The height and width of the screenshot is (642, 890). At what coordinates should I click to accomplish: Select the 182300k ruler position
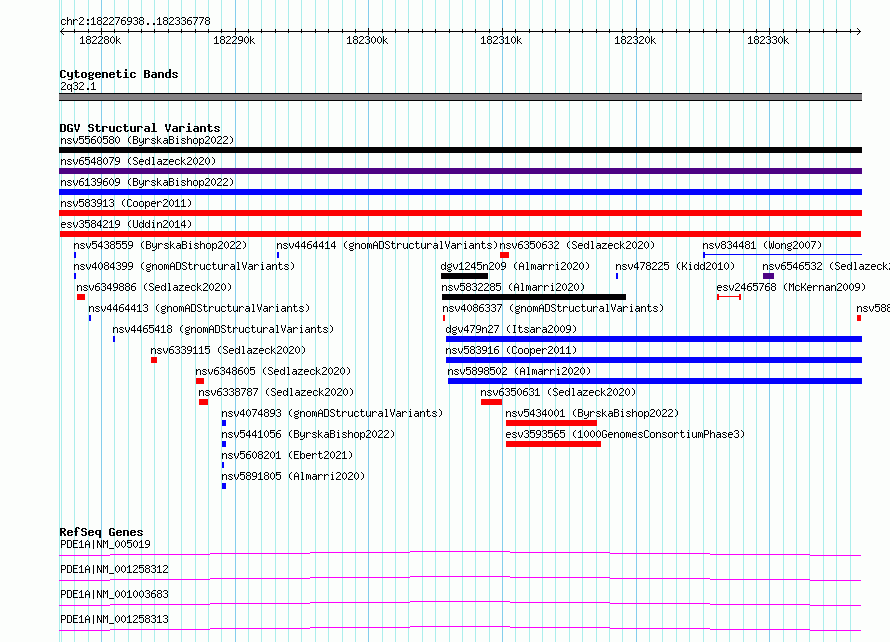tap(367, 40)
